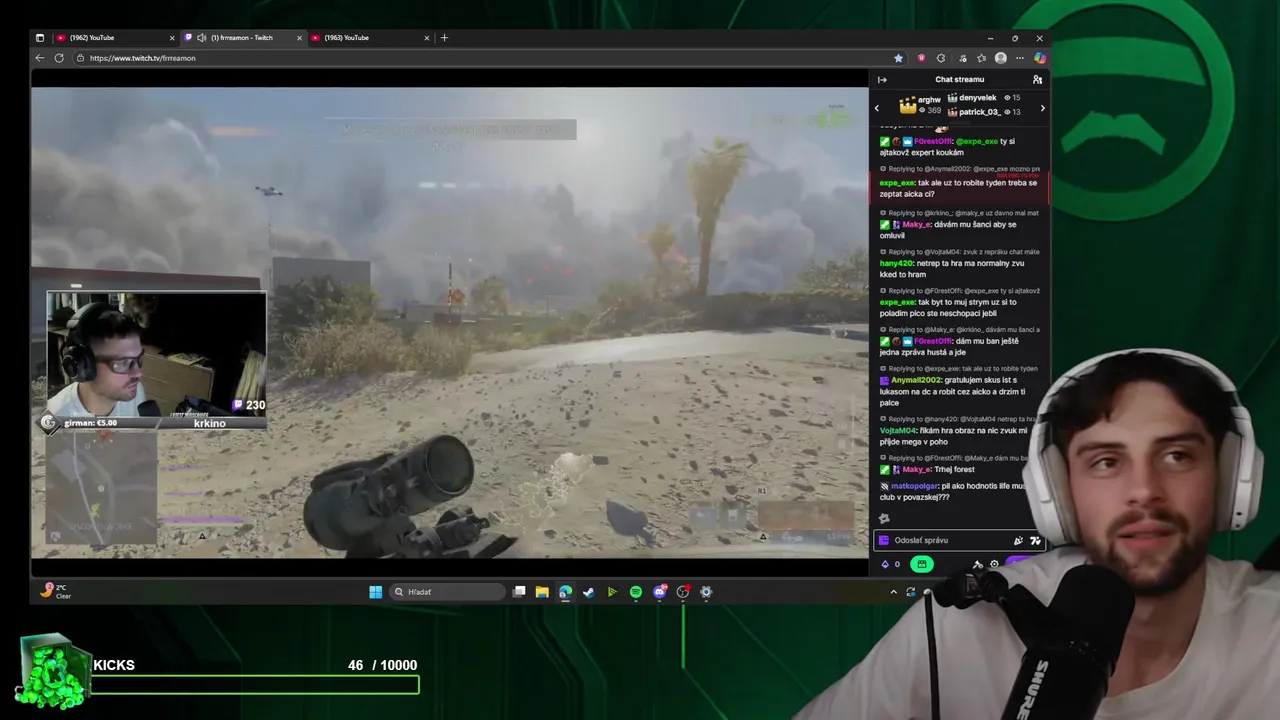This screenshot has width=1280, height=720.
Task: Click the game minimap in the video
Action: [x=101, y=490]
